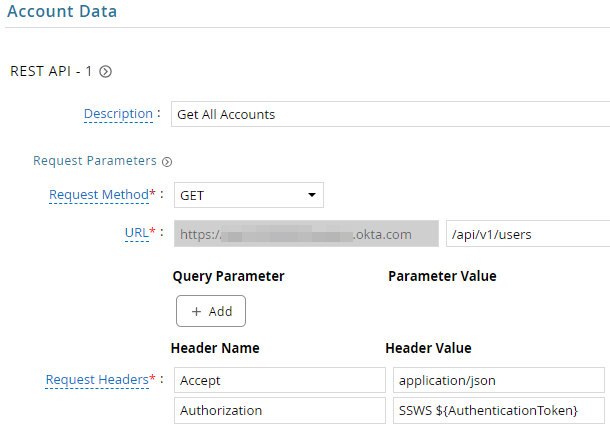Collapse the Request Parameters arrow icon
Image resolution: width=610 pixels, height=427 pixels.
pyautogui.click(x=167, y=162)
